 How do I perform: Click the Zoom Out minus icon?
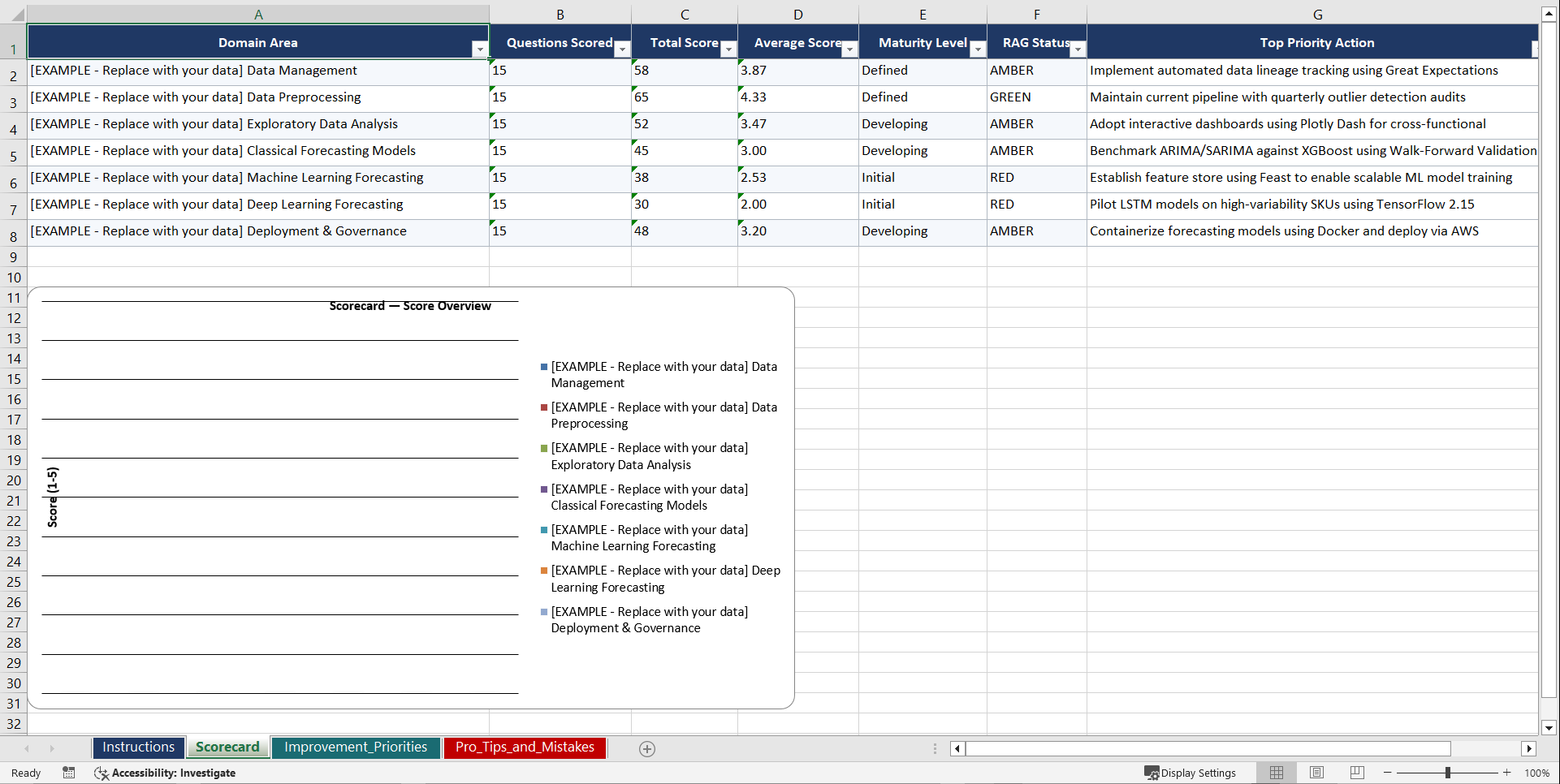1387,773
